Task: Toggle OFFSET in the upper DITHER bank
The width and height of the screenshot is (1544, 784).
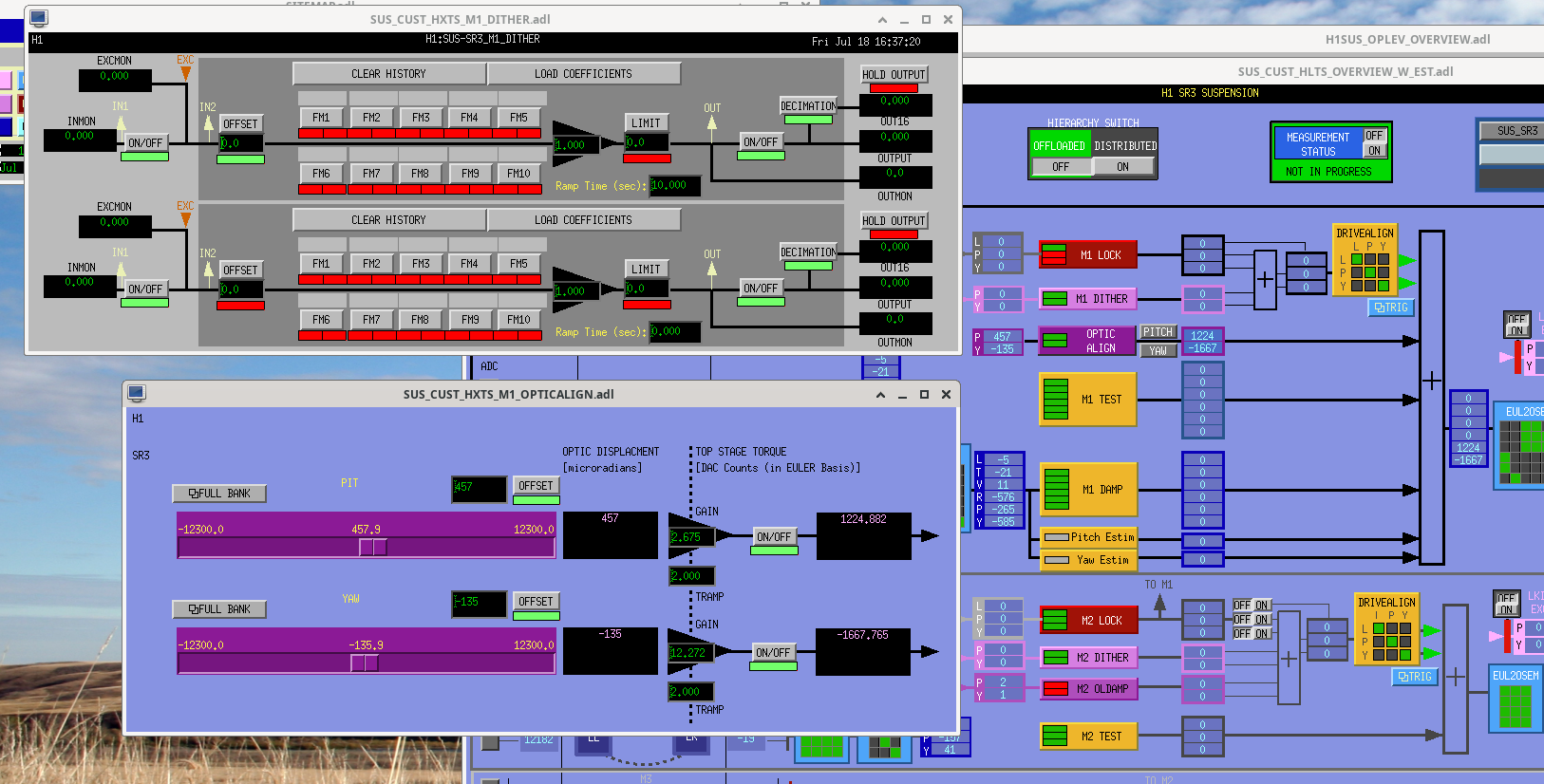Action: tap(240, 124)
